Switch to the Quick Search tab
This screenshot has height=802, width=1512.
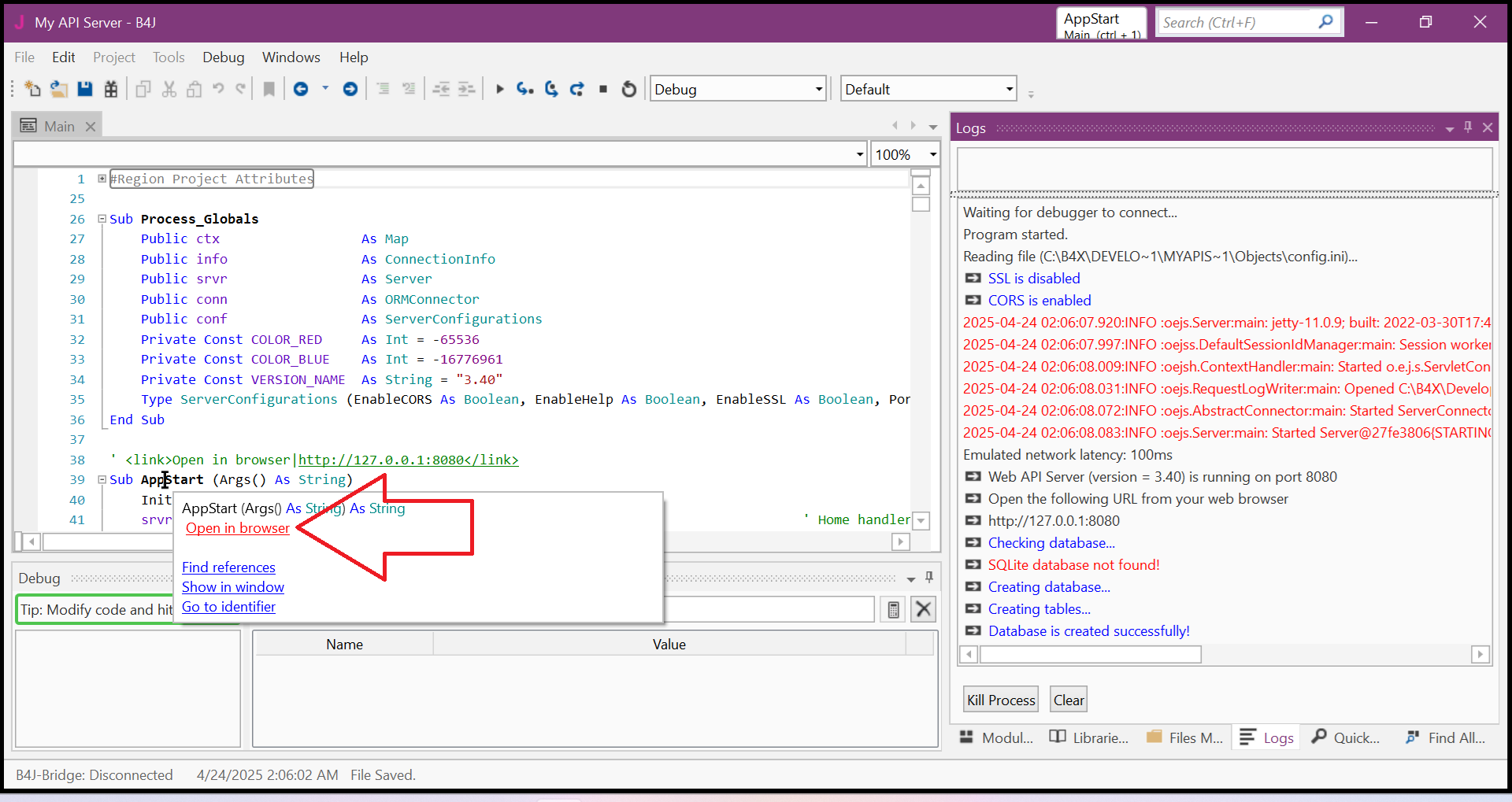pyautogui.click(x=1346, y=737)
